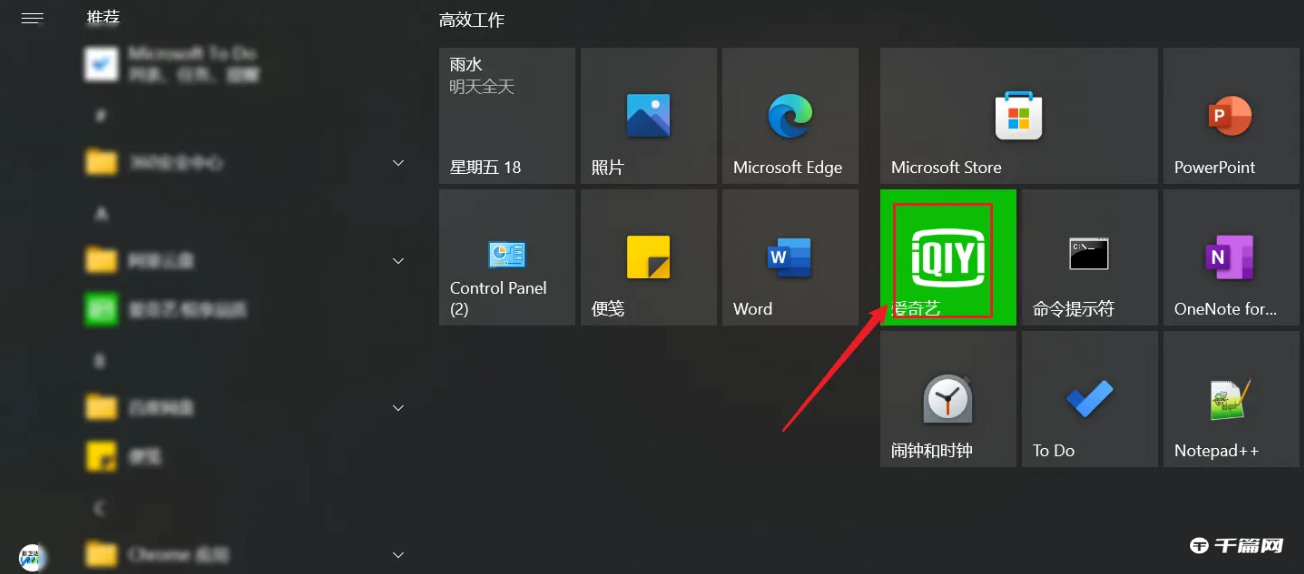Open the Microsoft Store tile

click(1018, 116)
